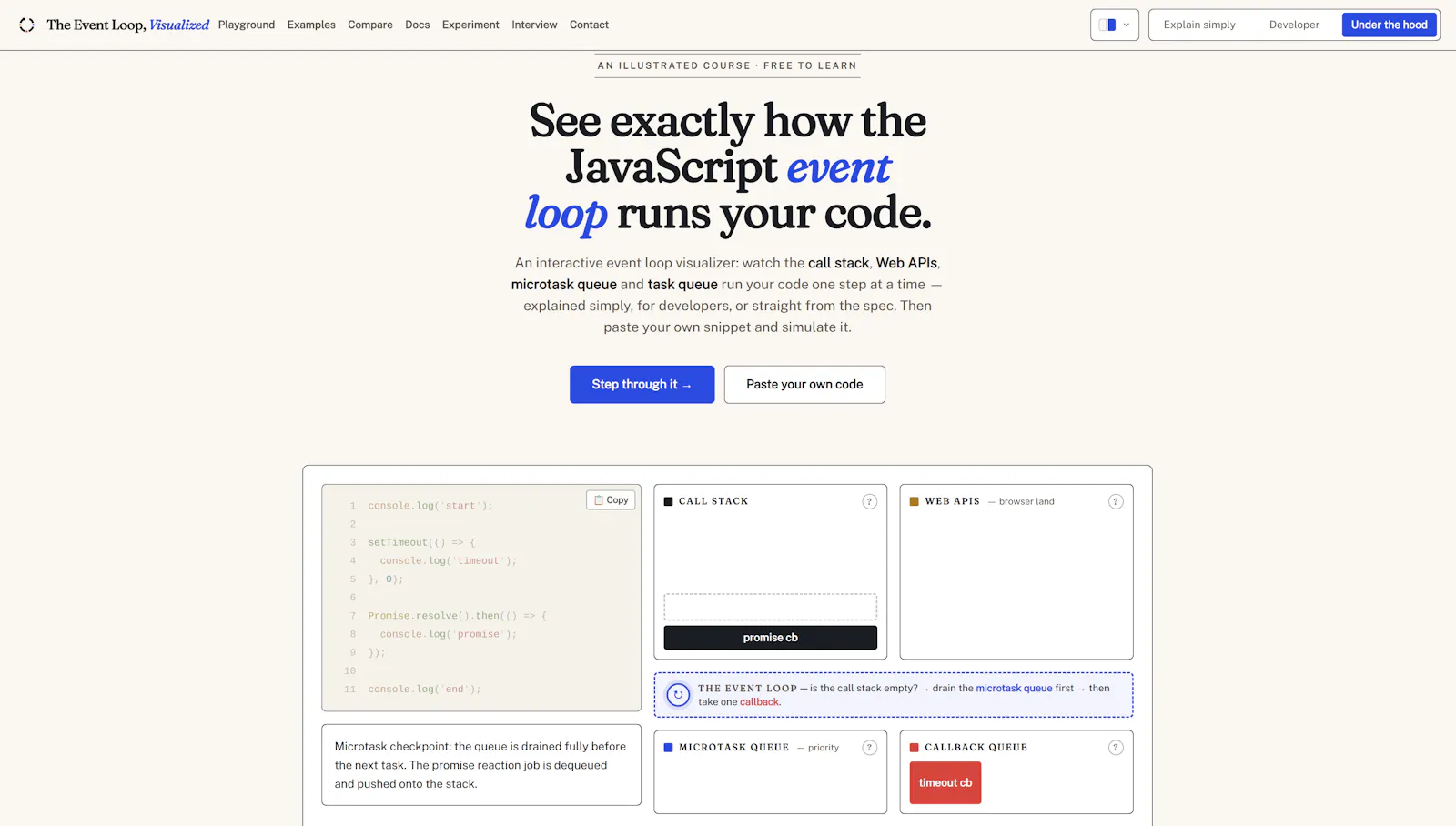
Task: Open the Docs page
Action: point(418,25)
